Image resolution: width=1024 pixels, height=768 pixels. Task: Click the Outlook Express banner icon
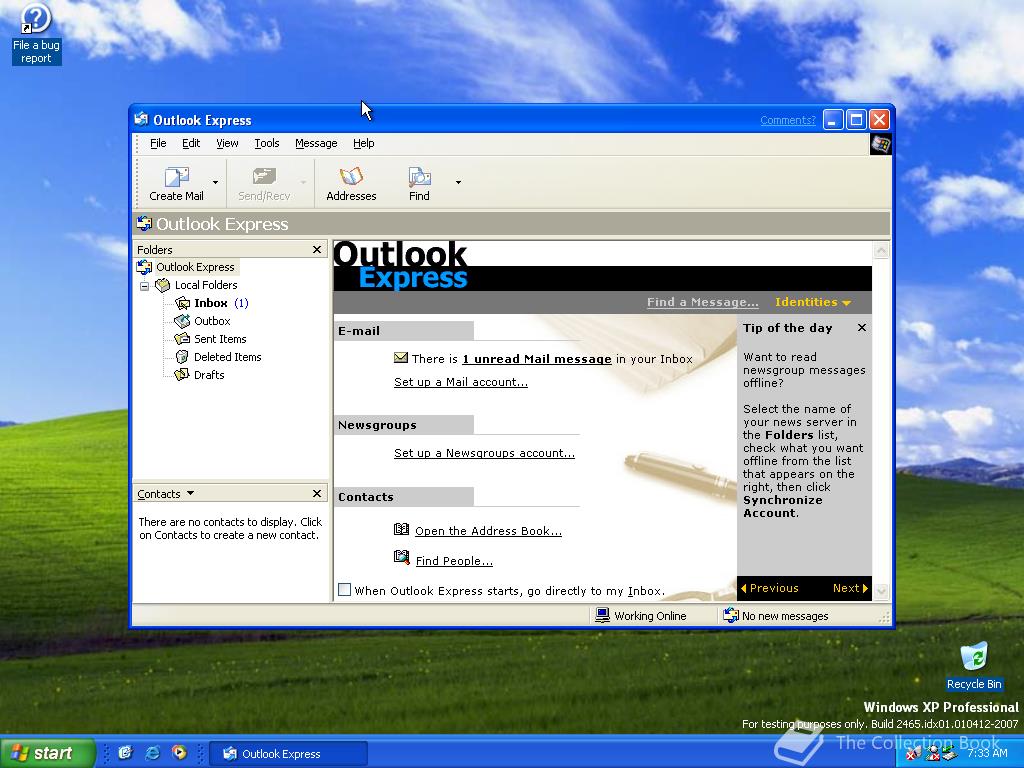[144, 224]
